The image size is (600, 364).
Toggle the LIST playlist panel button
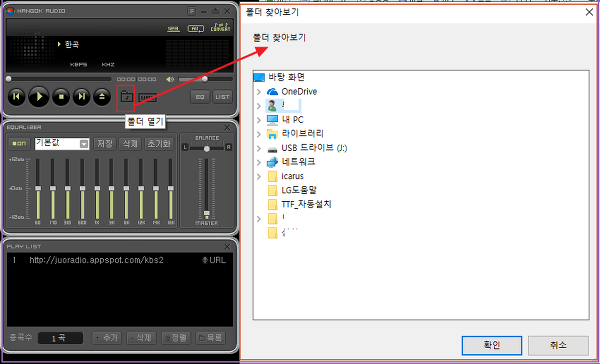click(x=222, y=97)
